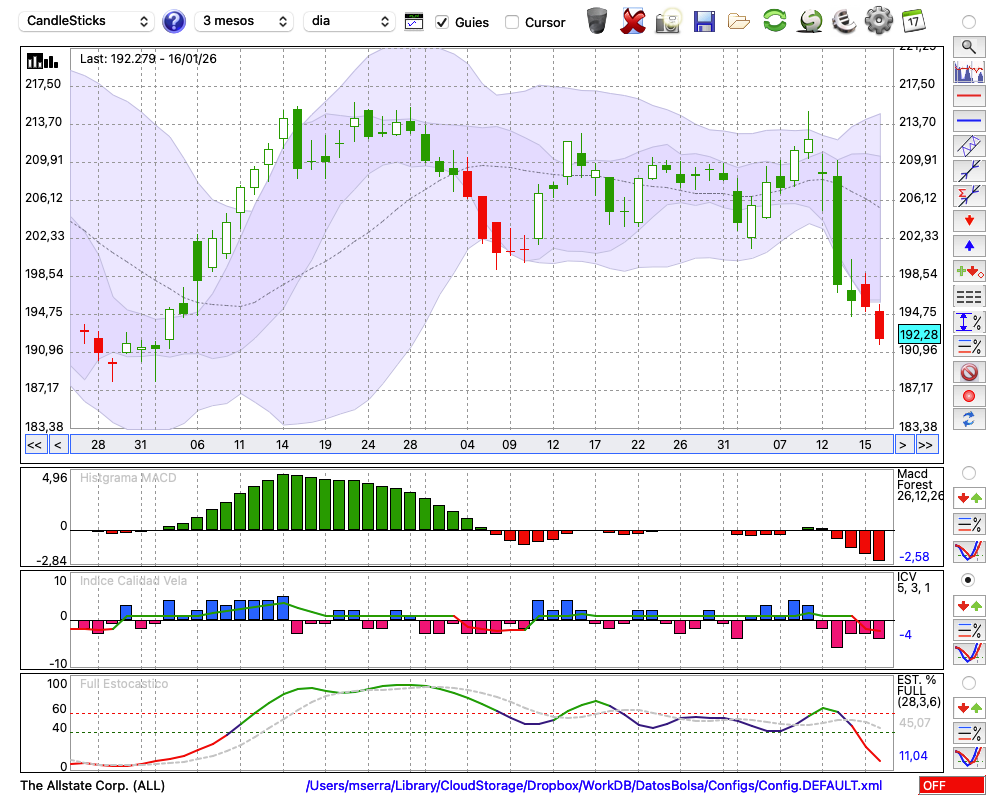Click the red dot record tool

point(968,396)
